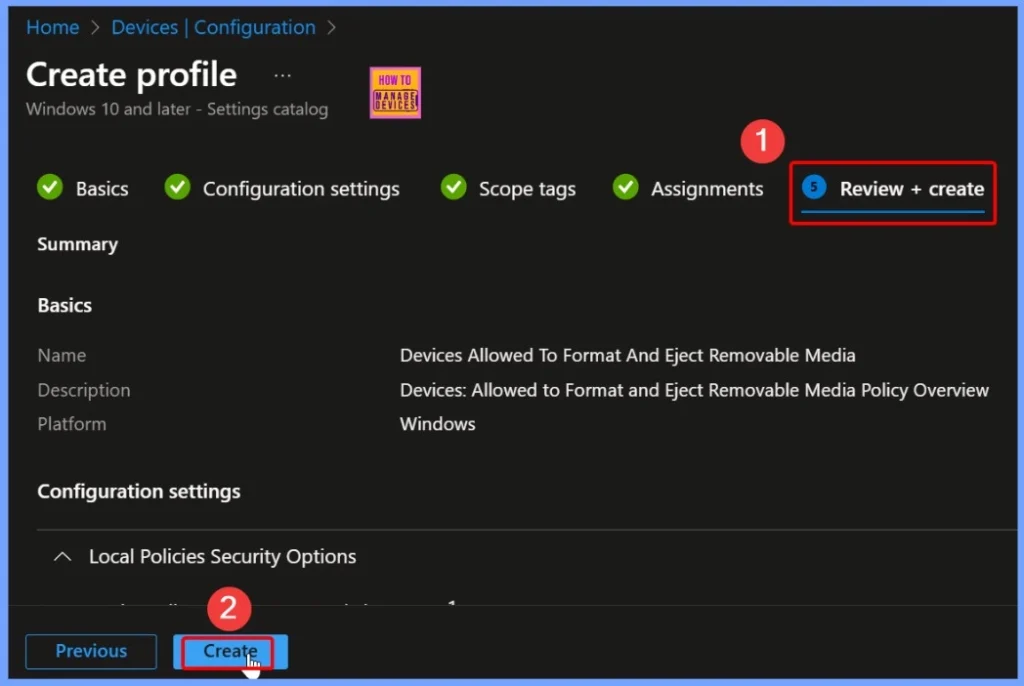The image size is (1024, 686).
Task: Click the Scope tags green checkmark icon
Action: coord(453,188)
